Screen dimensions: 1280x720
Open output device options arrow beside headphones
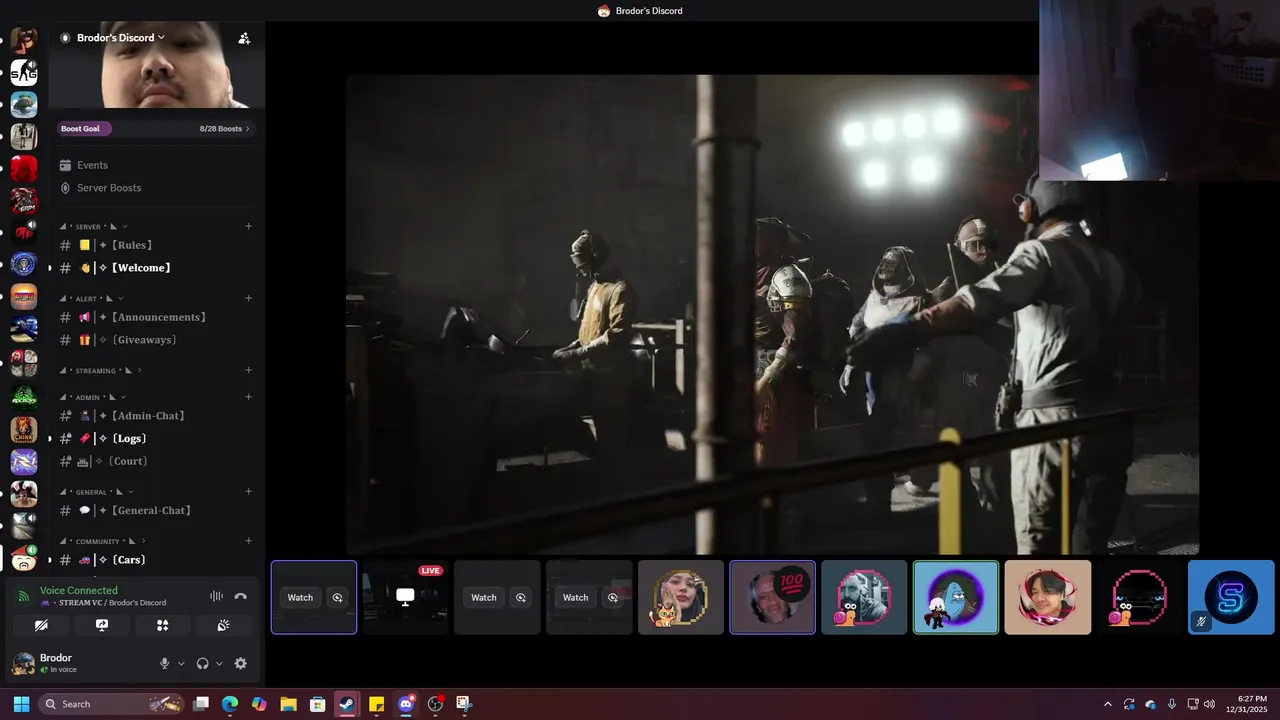(x=219, y=663)
